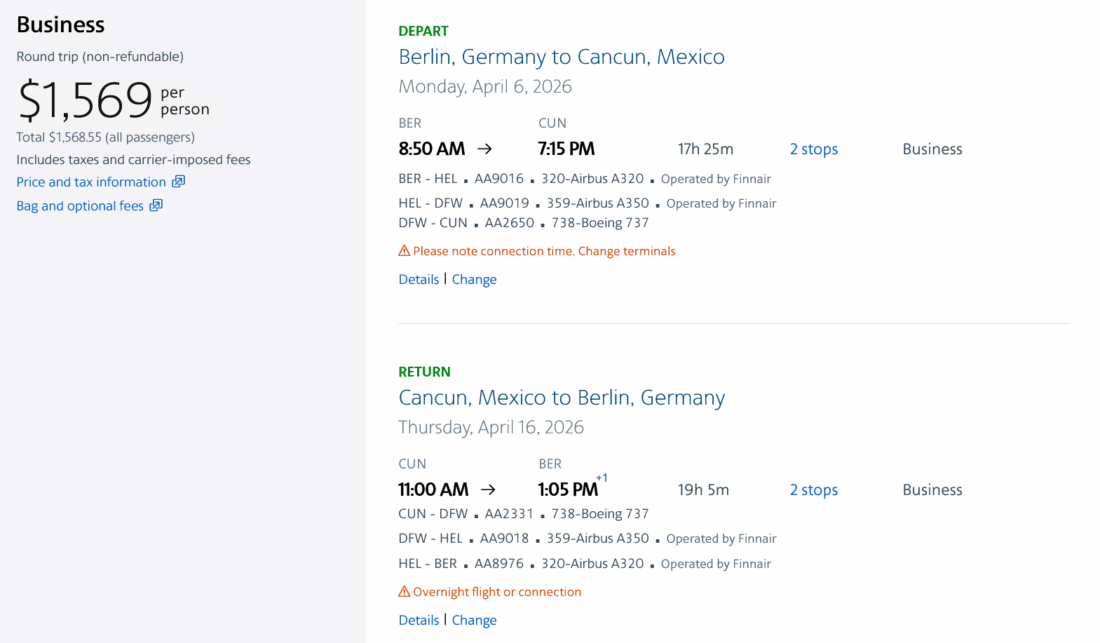Open the Bag and optional fees link
1100x643 pixels.
tap(80, 206)
